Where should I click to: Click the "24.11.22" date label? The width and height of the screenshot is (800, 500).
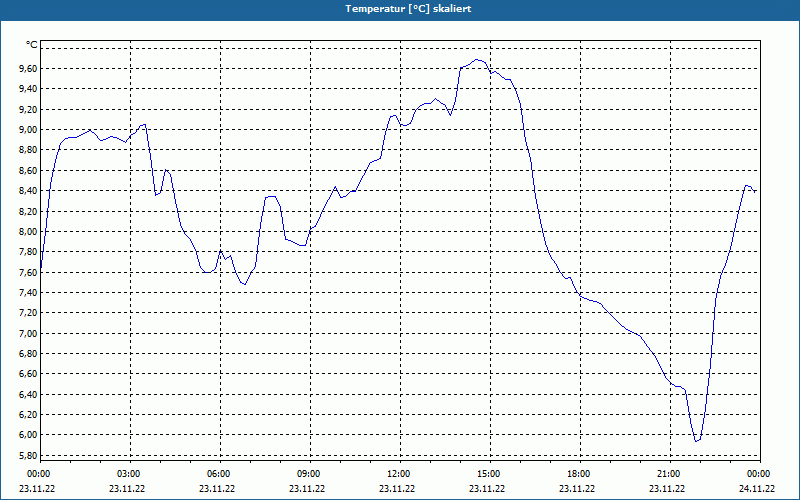click(x=757, y=488)
